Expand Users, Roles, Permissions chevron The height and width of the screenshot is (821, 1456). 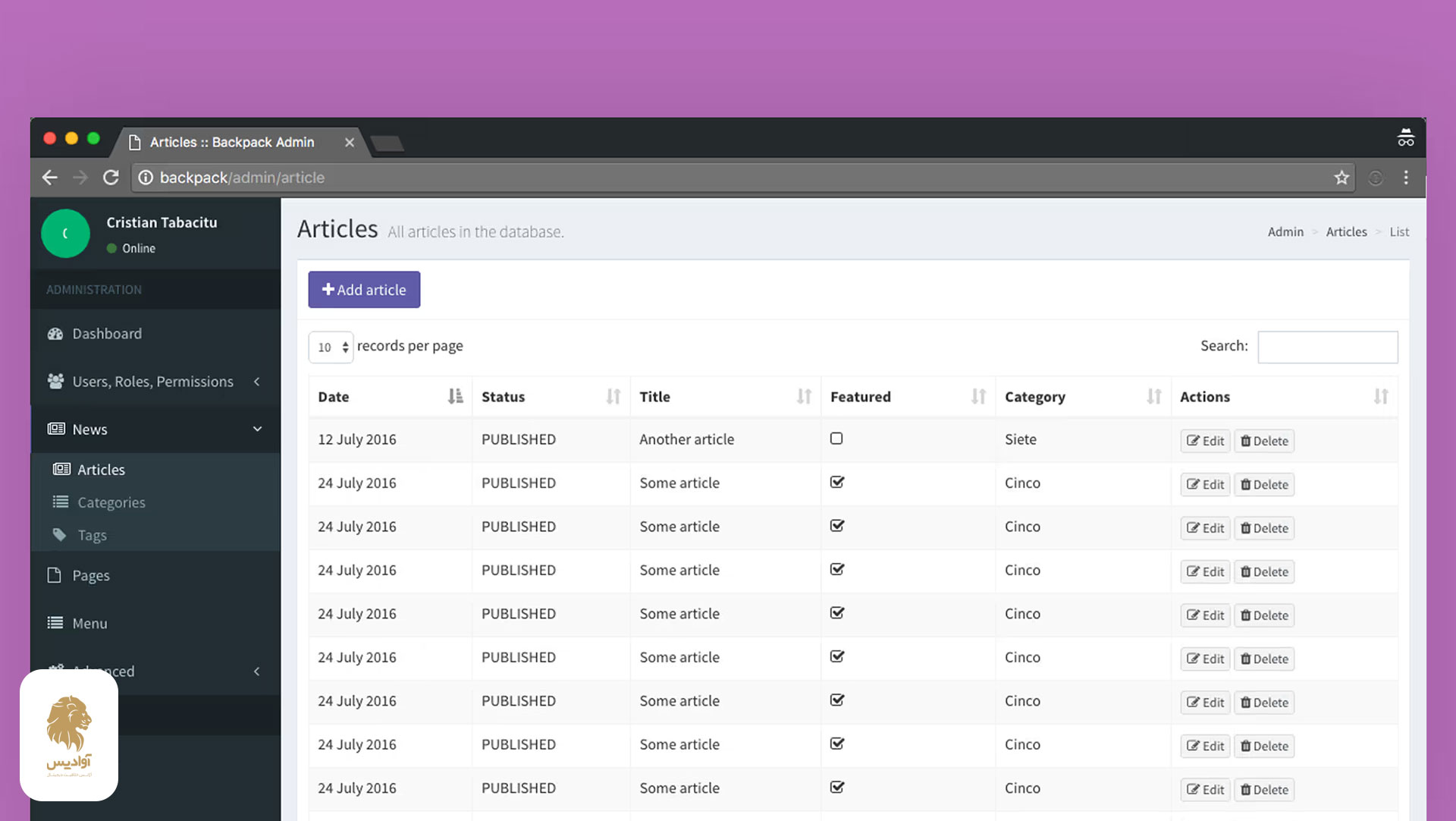pos(257,381)
